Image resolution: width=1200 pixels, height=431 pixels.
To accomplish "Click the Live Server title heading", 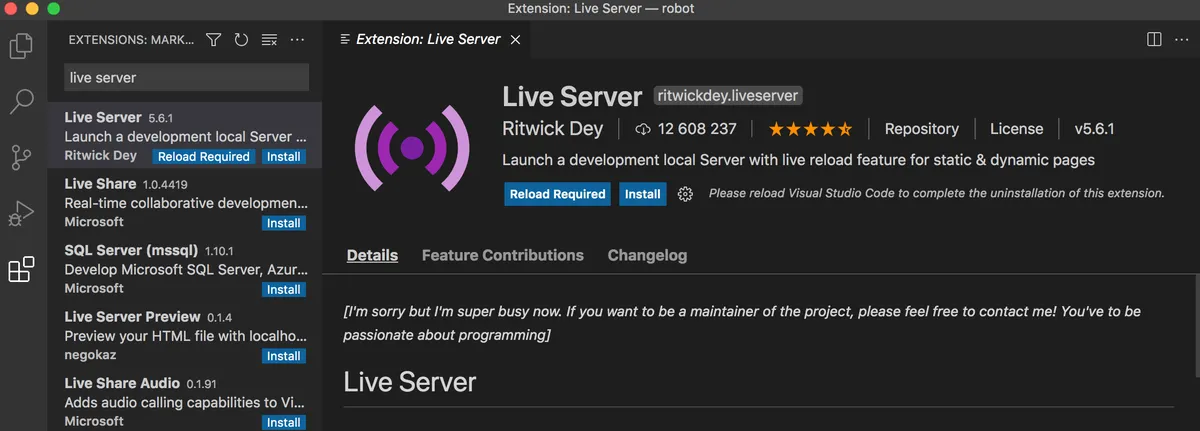I will tap(572, 96).
